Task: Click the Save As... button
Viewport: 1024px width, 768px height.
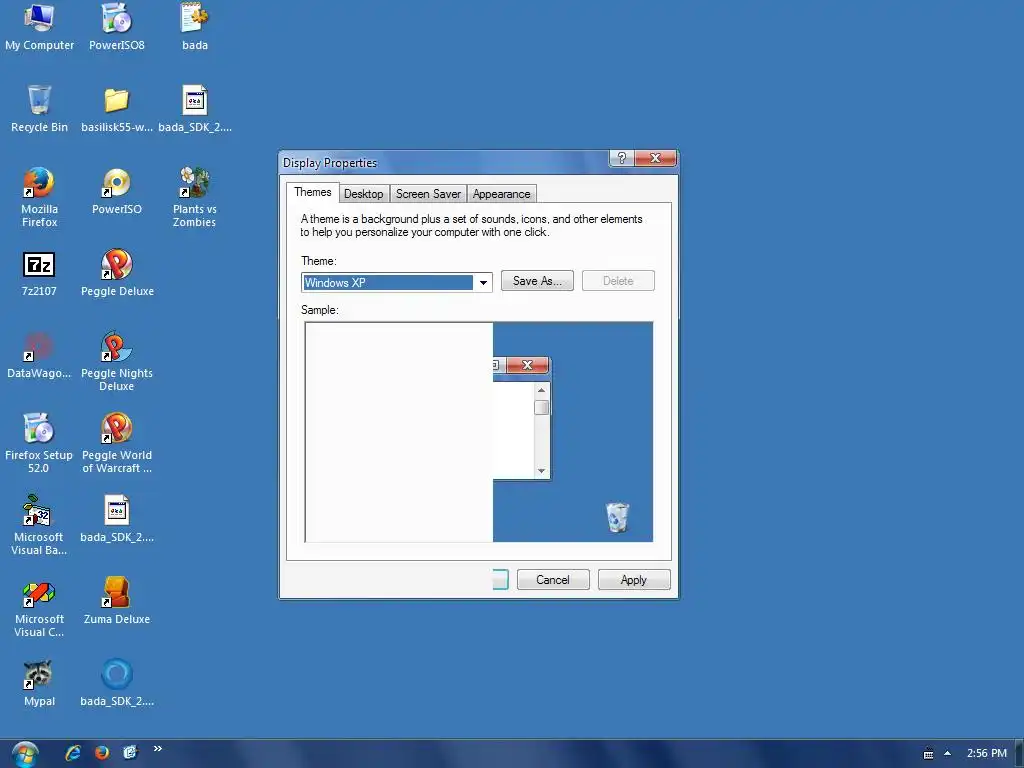Action: coord(537,281)
